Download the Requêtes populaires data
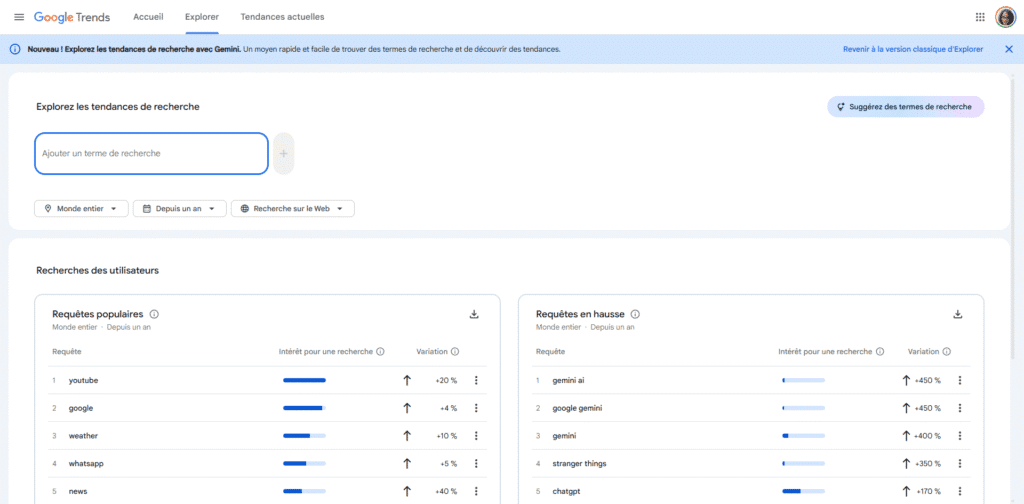The width and height of the screenshot is (1024, 504). tap(474, 314)
